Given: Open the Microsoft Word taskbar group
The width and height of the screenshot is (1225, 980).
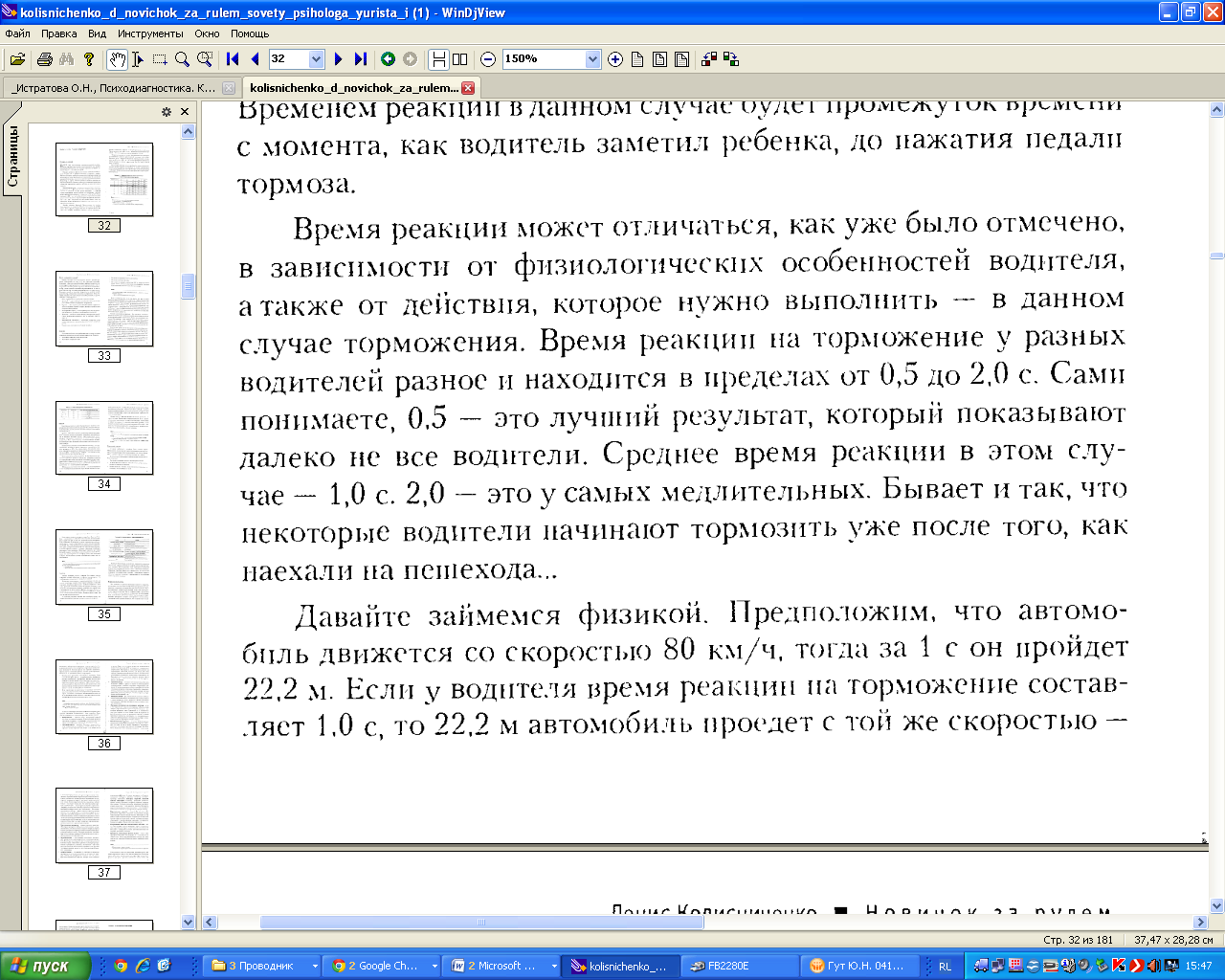Looking at the screenshot, I should click(x=502, y=966).
